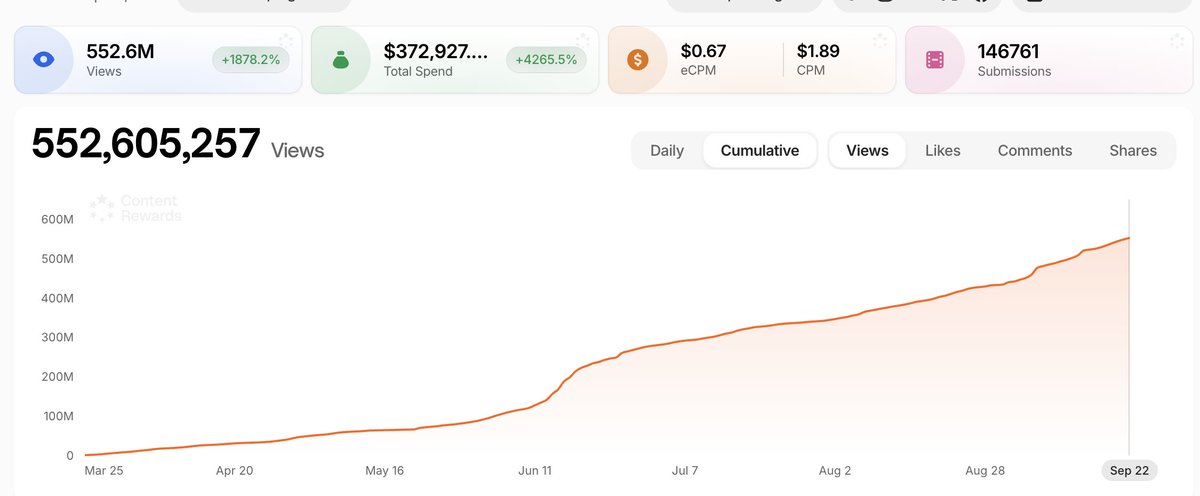Click sparkle icon on Total Spend card

(x=583, y=41)
